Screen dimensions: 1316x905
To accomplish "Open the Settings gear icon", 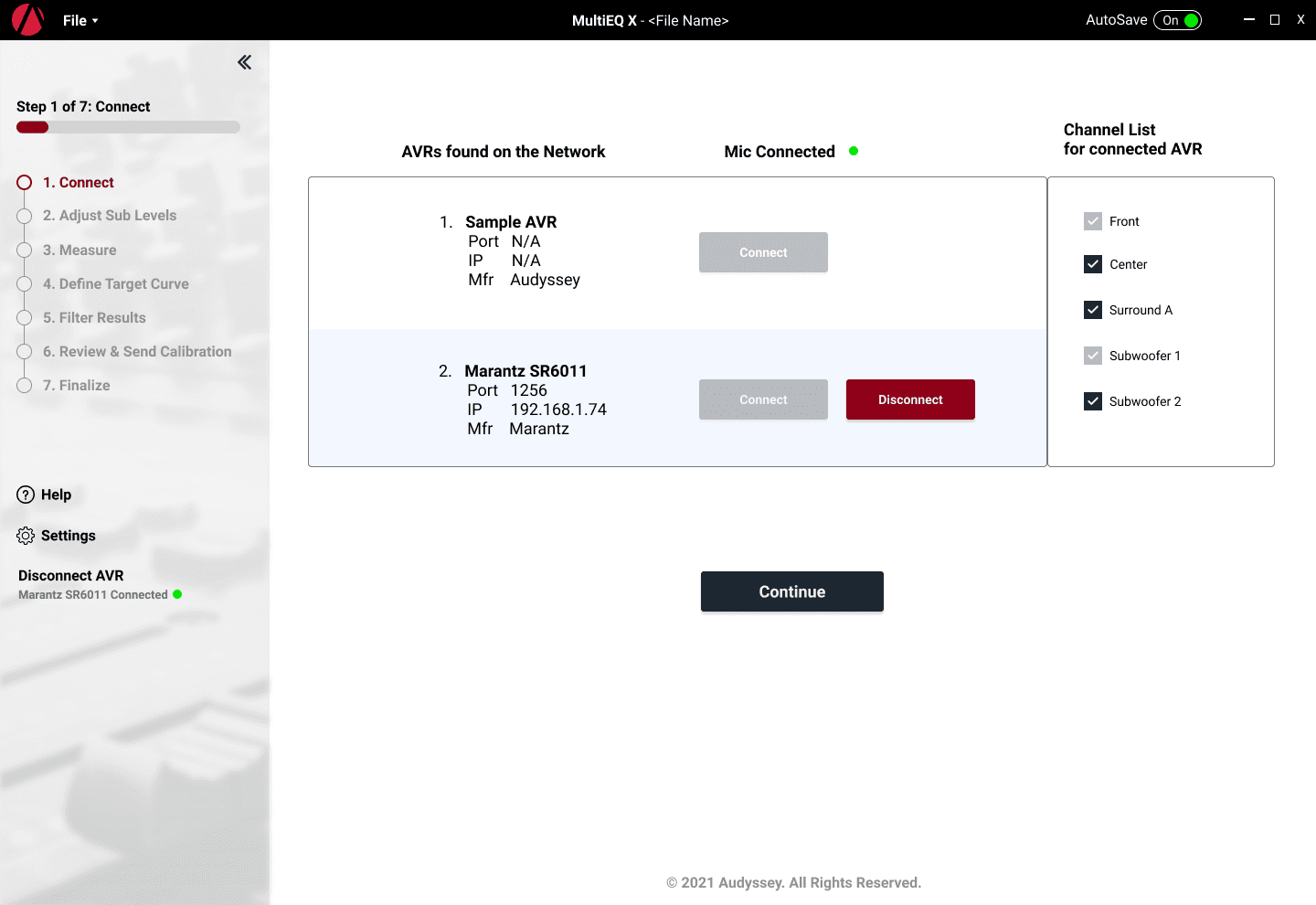I will coord(26,536).
